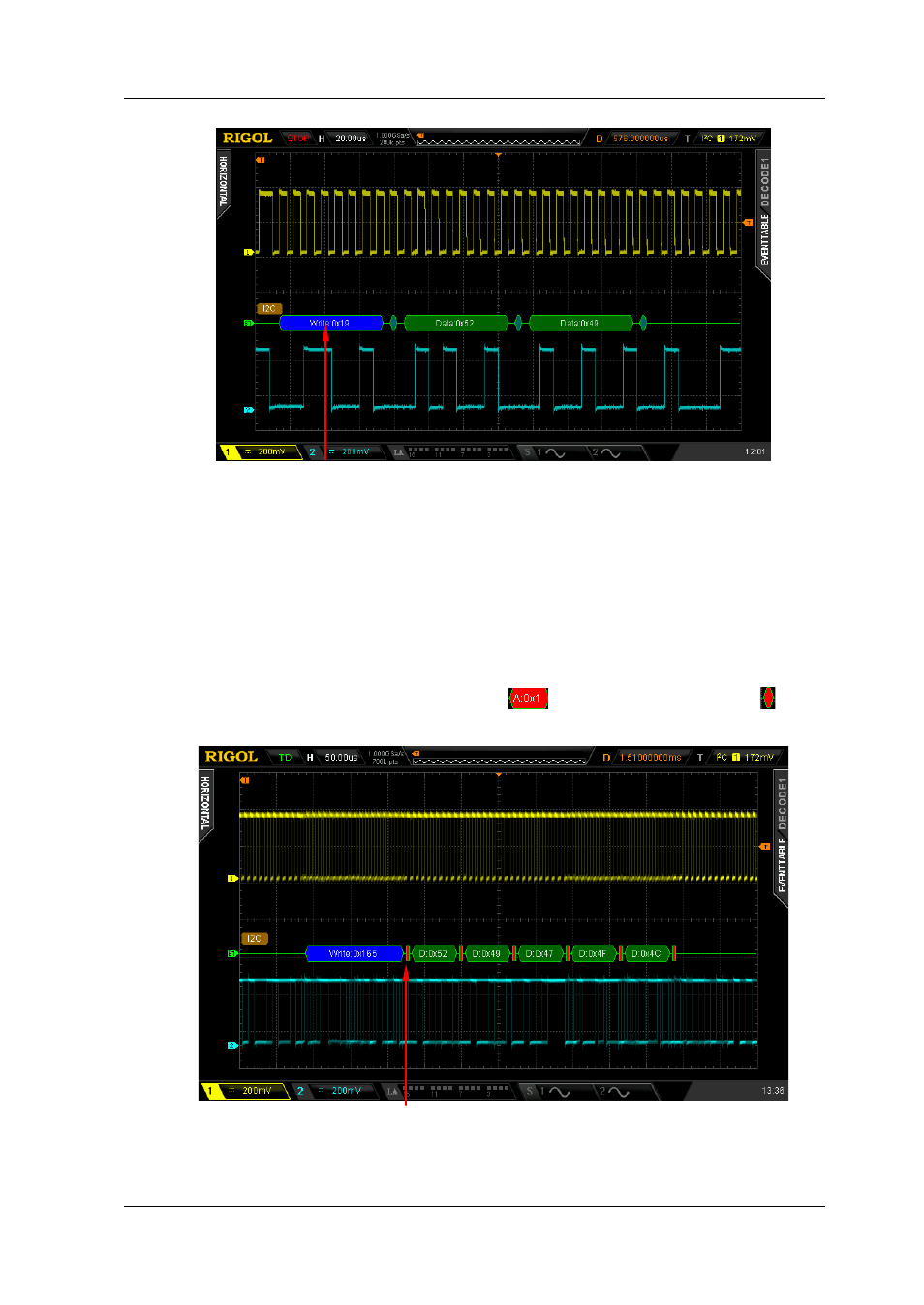Toggle the LA logic analyzer on the 12:01 screen
924x1305 pixels.
click(x=398, y=452)
